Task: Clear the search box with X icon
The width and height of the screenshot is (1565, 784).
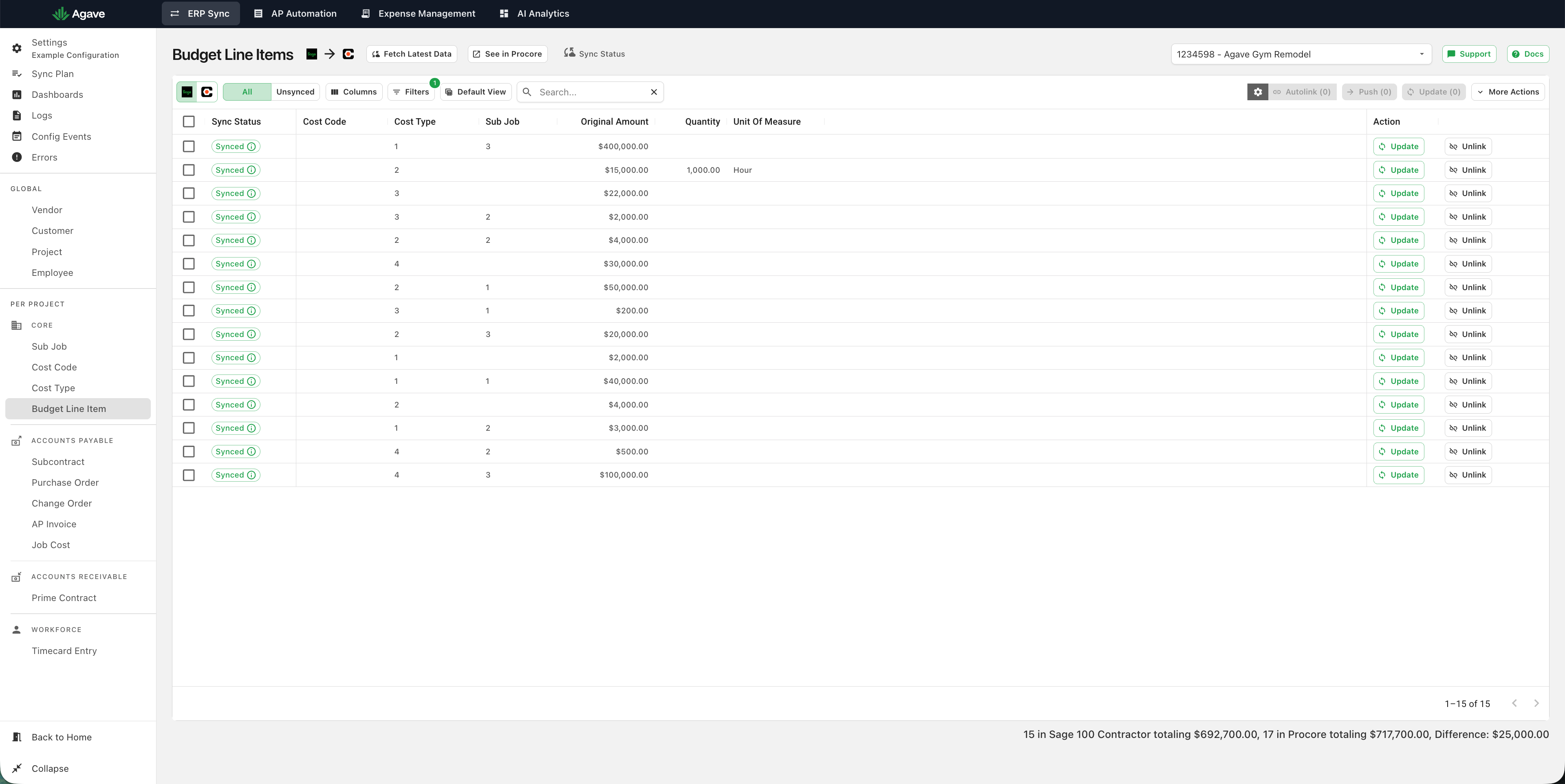Action: click(654, 92)
